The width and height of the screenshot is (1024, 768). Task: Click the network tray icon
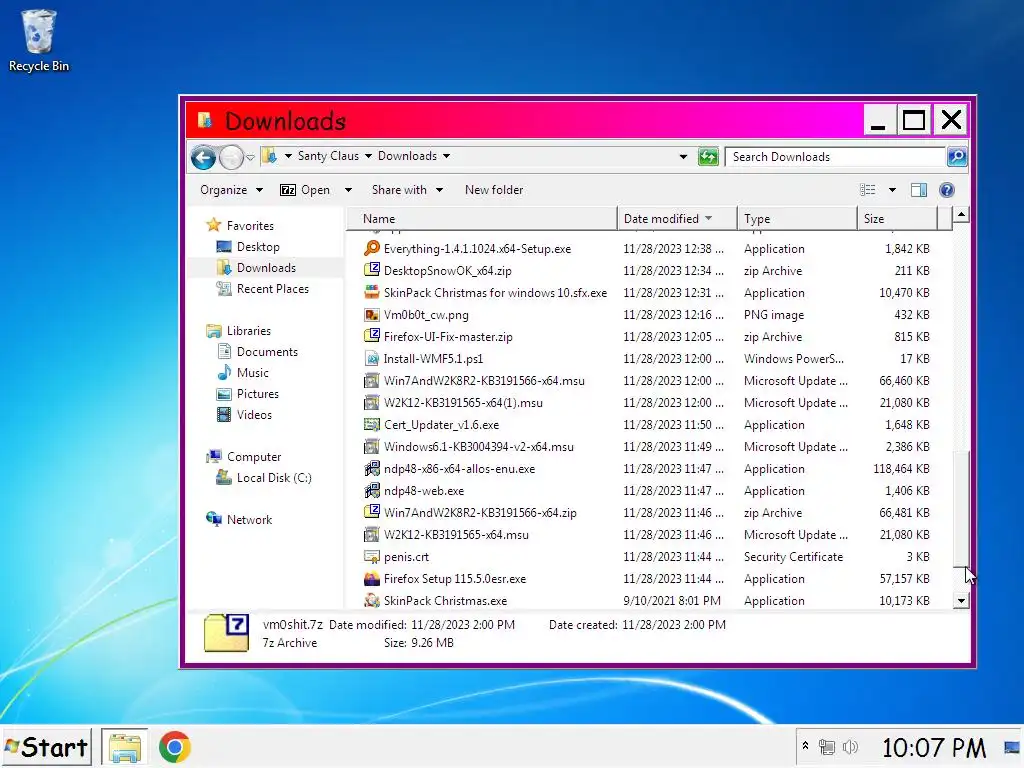827,746
